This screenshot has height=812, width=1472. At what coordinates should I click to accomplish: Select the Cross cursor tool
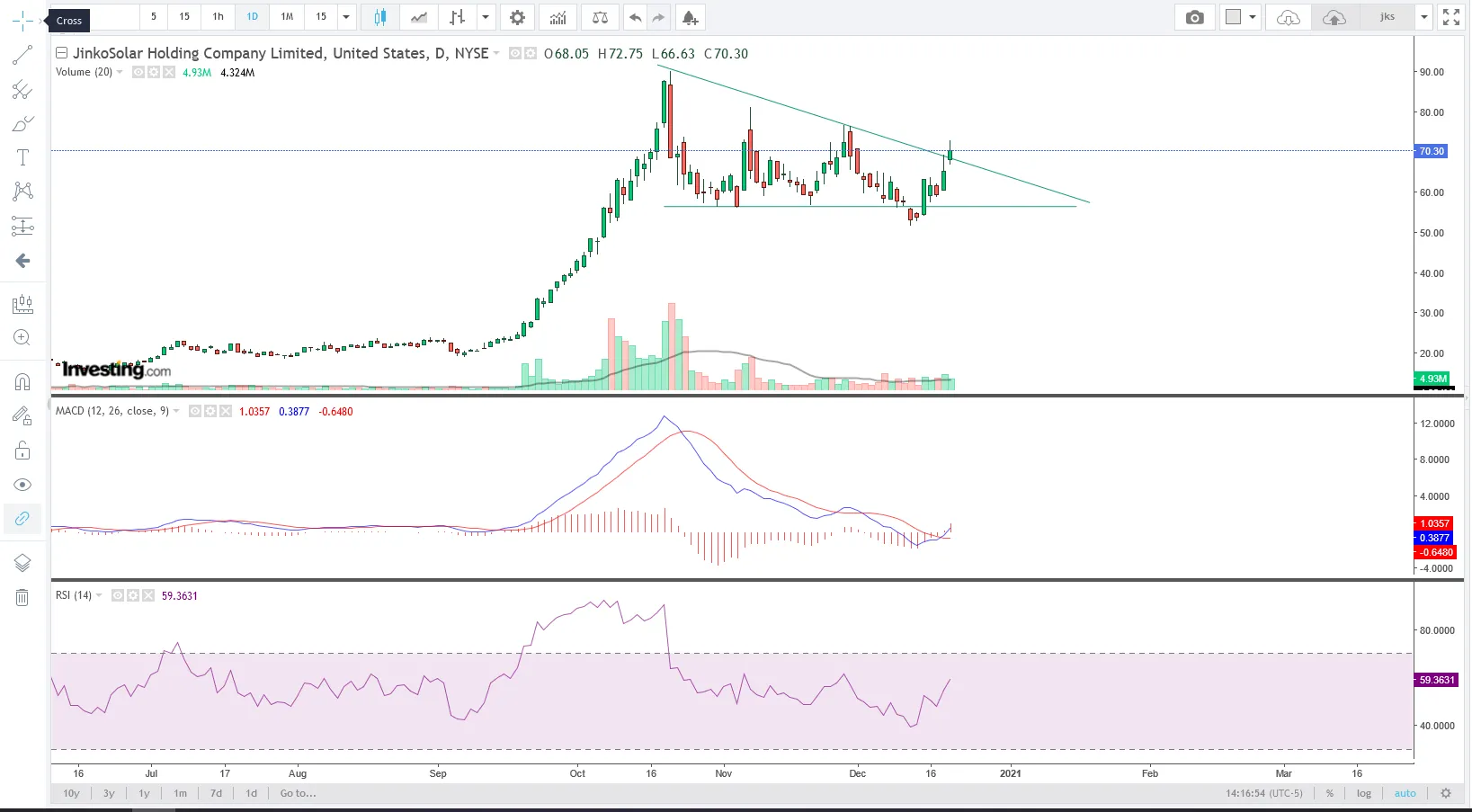point(22,21)
